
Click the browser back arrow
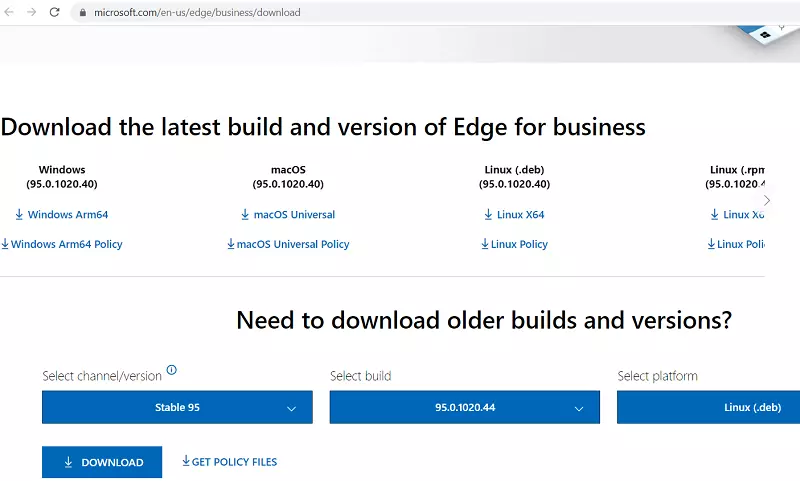pos(10,13)
